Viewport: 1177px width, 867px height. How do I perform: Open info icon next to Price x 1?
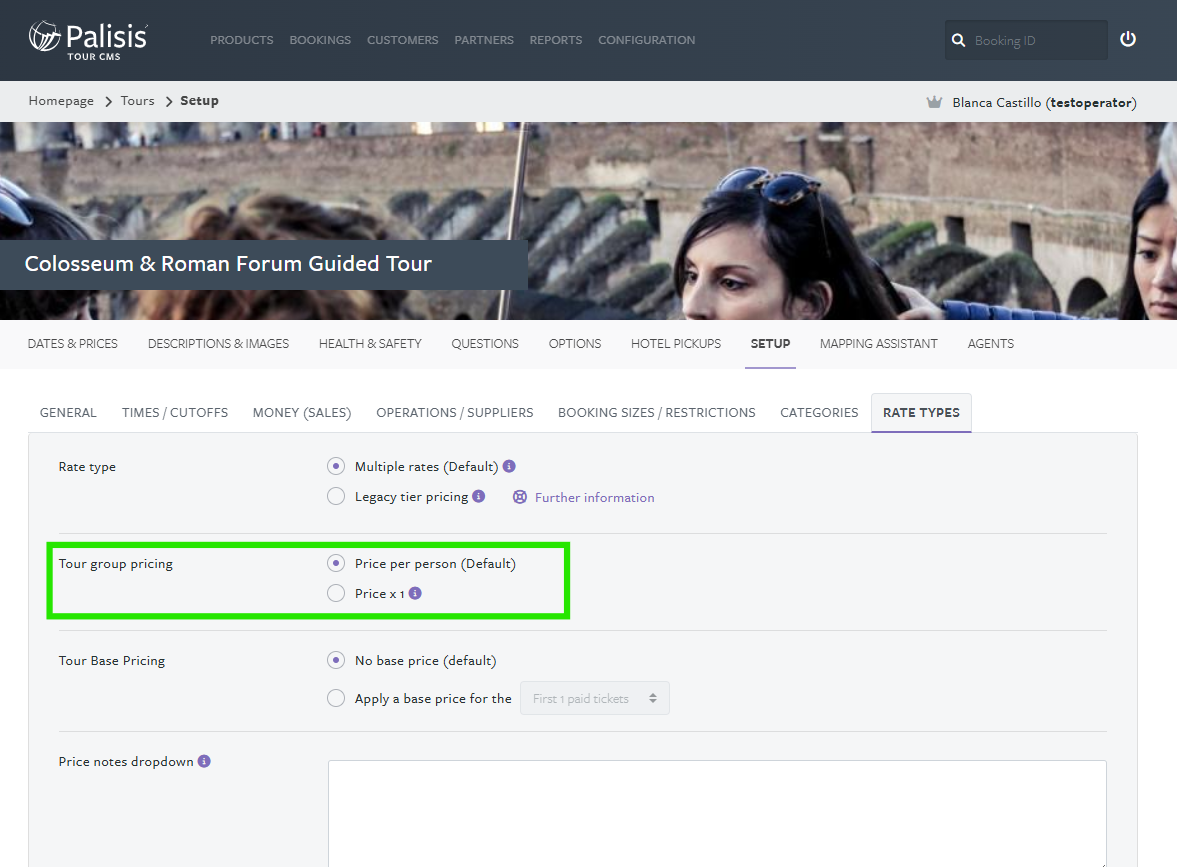(415, 593)
